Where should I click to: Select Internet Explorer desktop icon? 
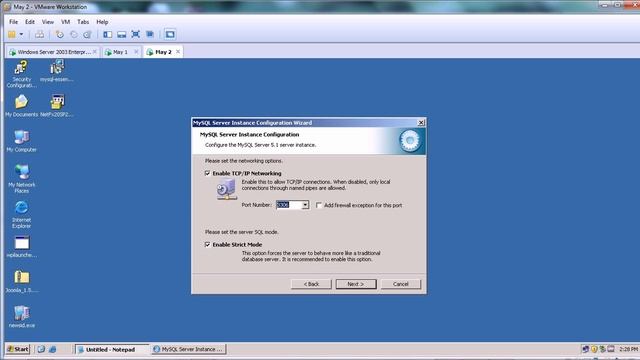(21, 214)
